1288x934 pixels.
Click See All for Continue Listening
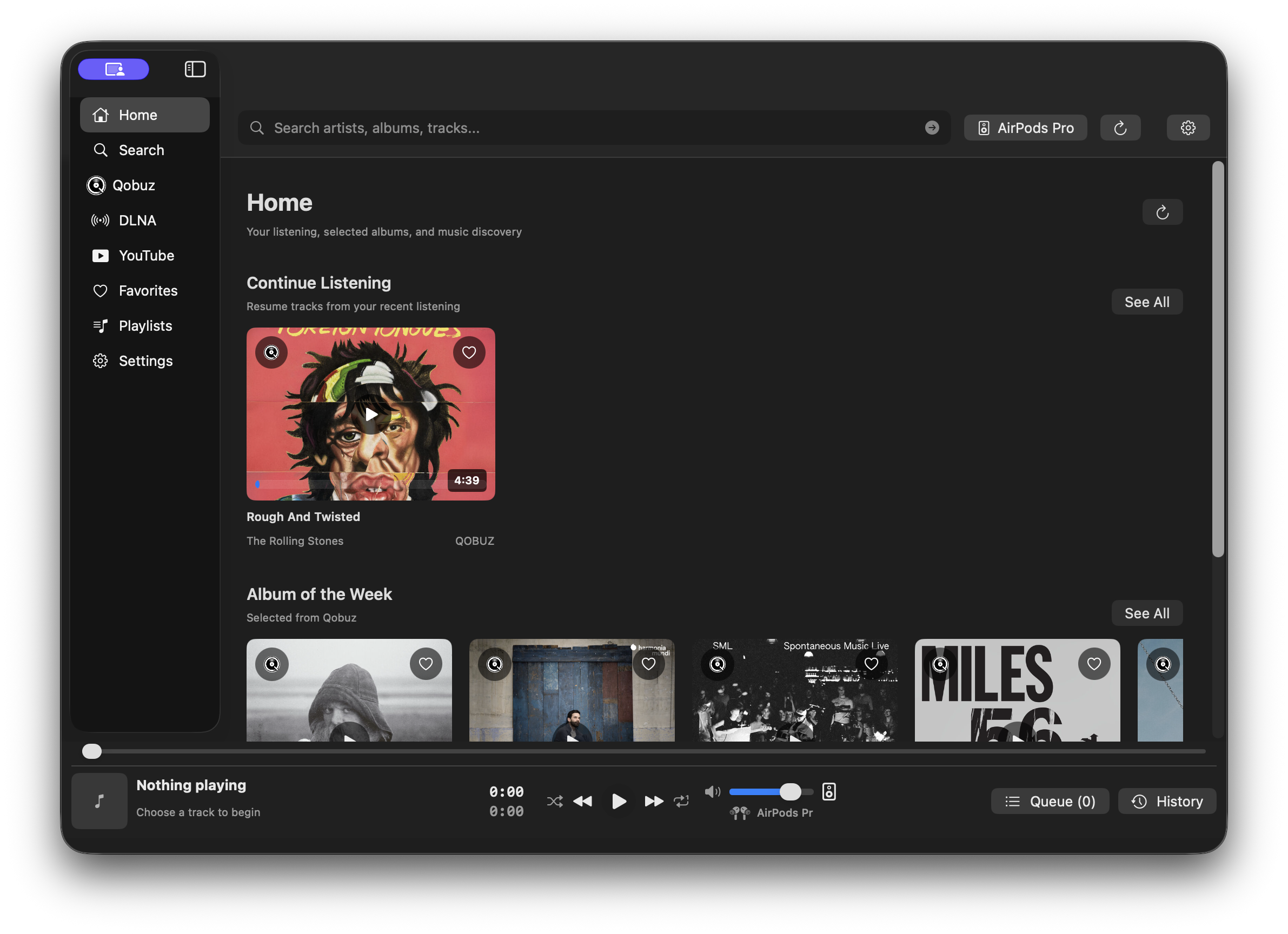(x=1146, y=302)
